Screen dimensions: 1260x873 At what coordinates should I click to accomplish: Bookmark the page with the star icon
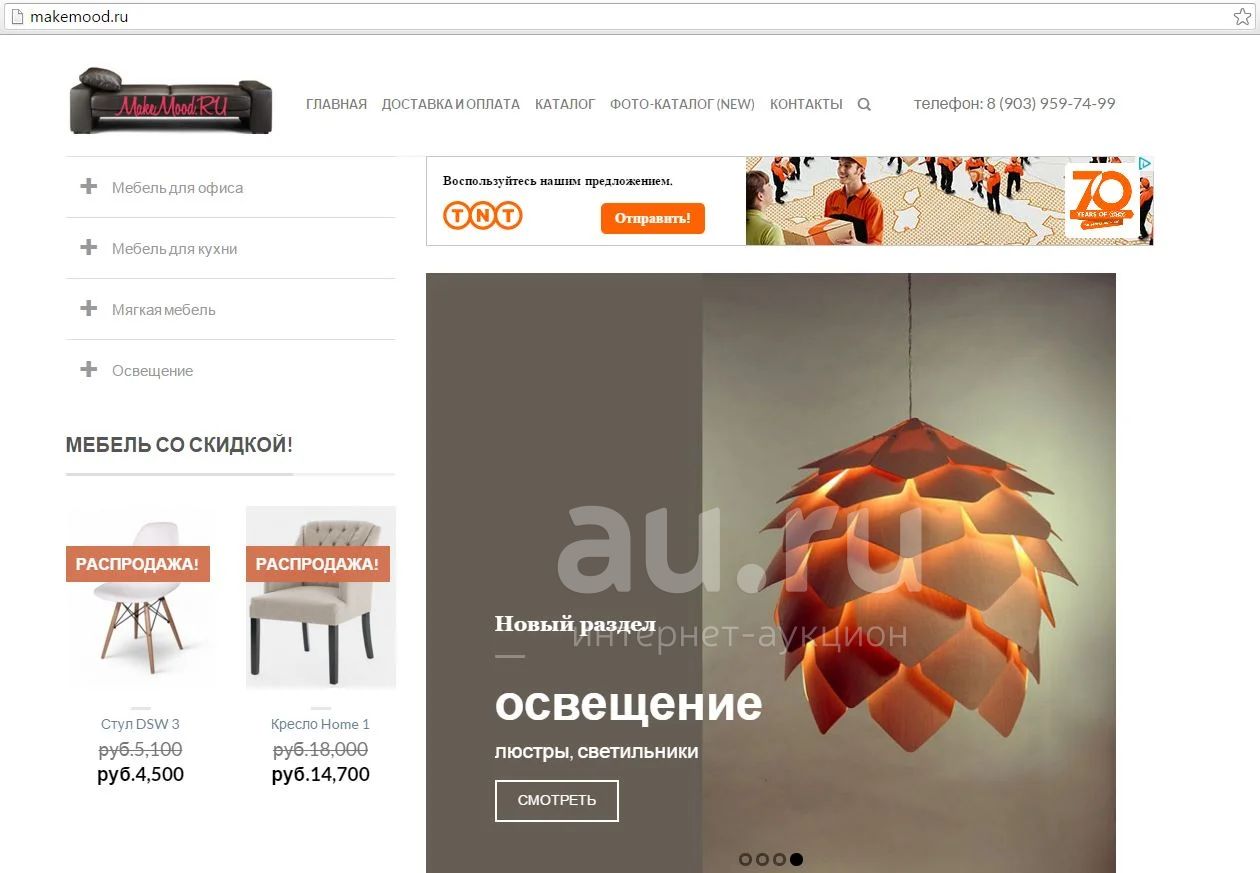tap(1242, 17)
